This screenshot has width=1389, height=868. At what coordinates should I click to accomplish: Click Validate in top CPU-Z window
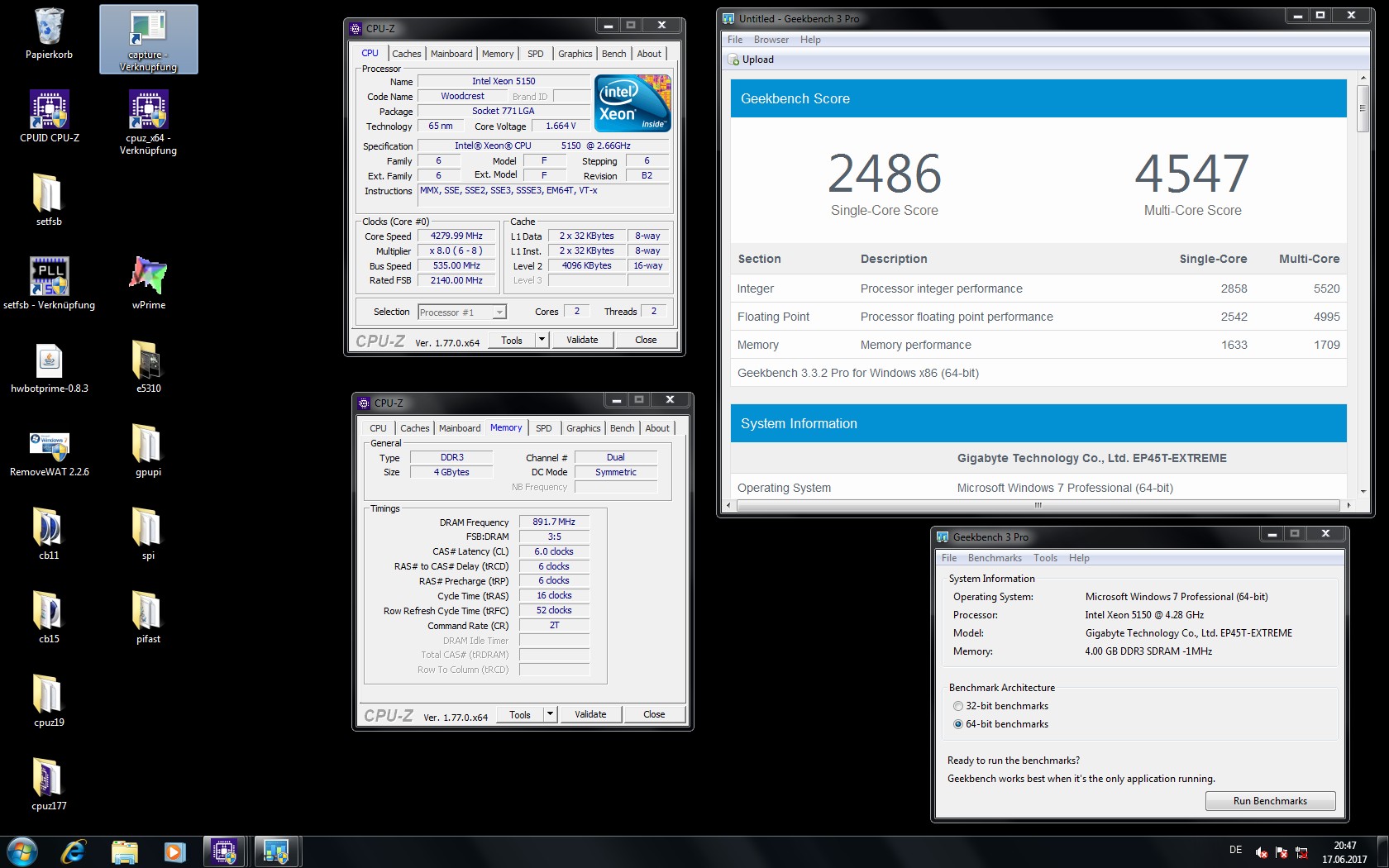[x=582, y=340]
